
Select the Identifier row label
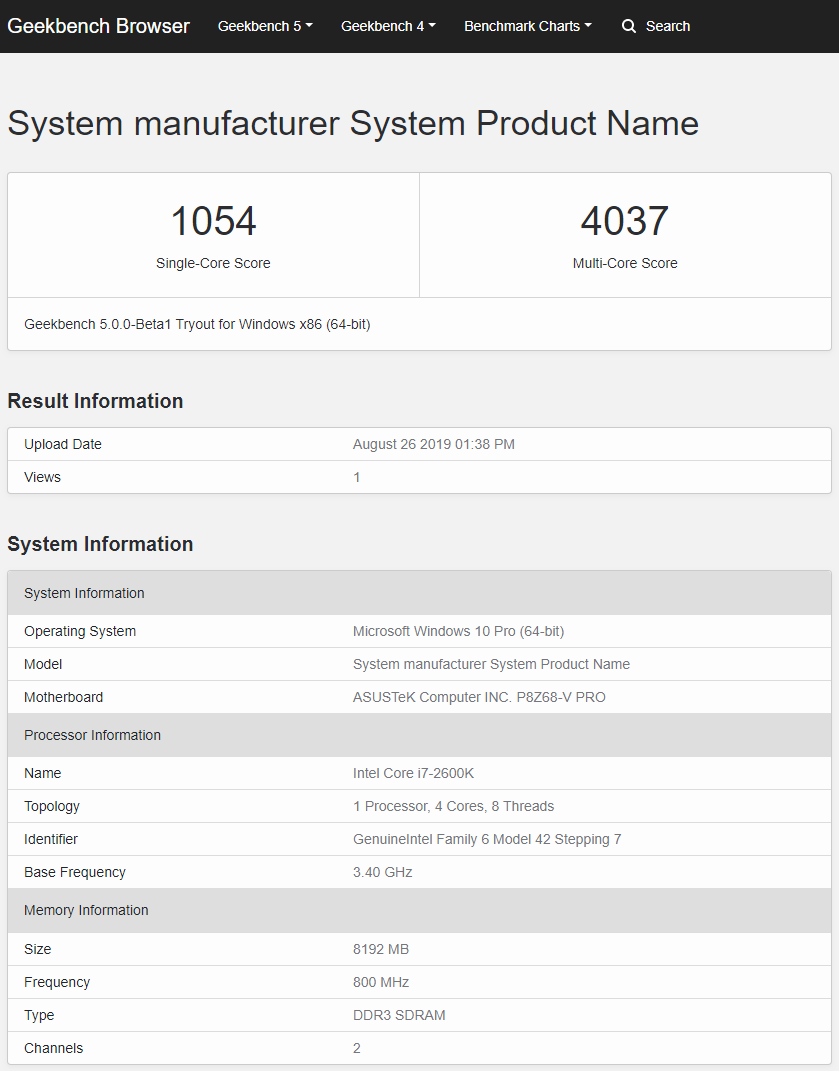(x=51, y=839)
